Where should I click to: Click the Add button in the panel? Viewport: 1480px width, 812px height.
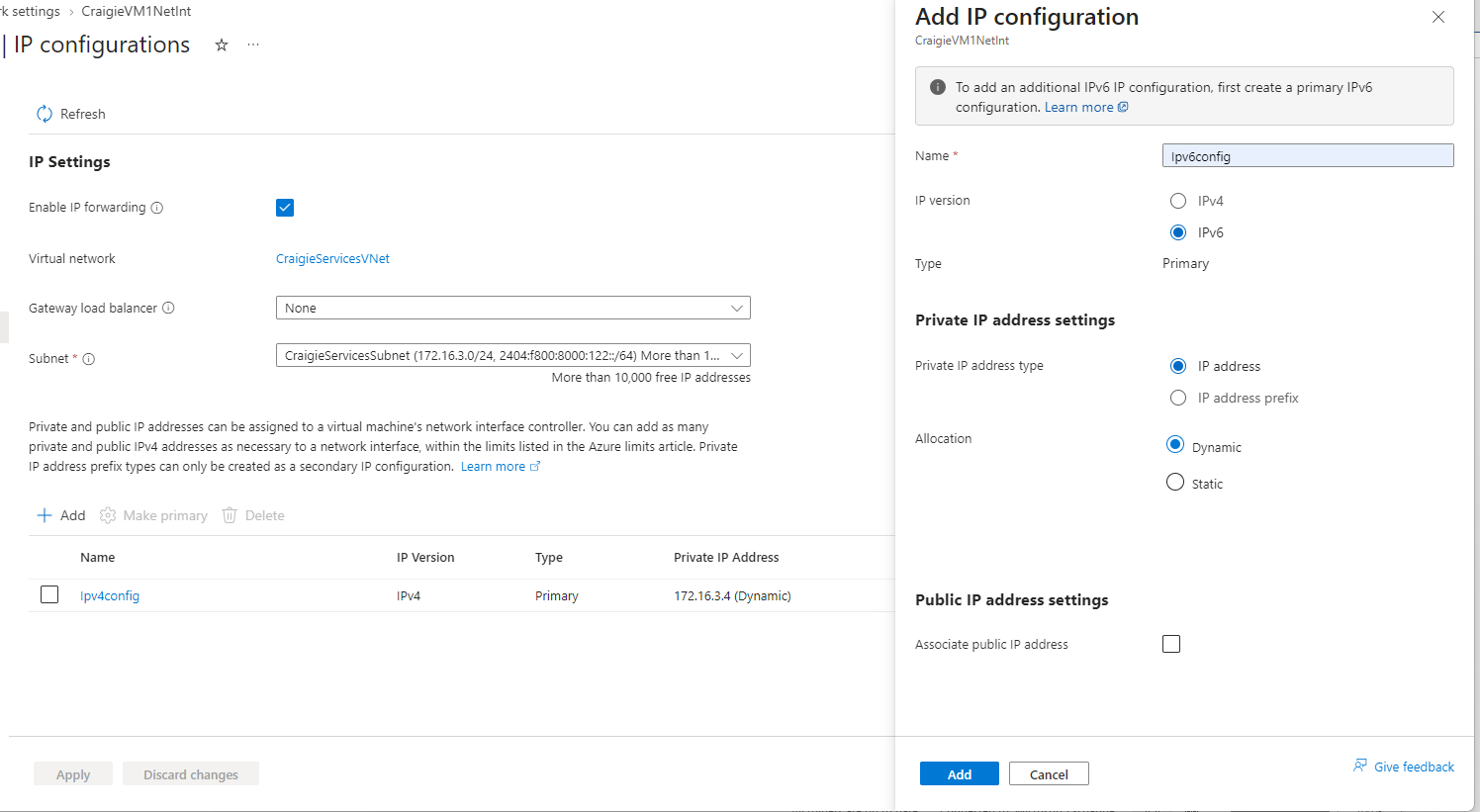click(960, 773)
